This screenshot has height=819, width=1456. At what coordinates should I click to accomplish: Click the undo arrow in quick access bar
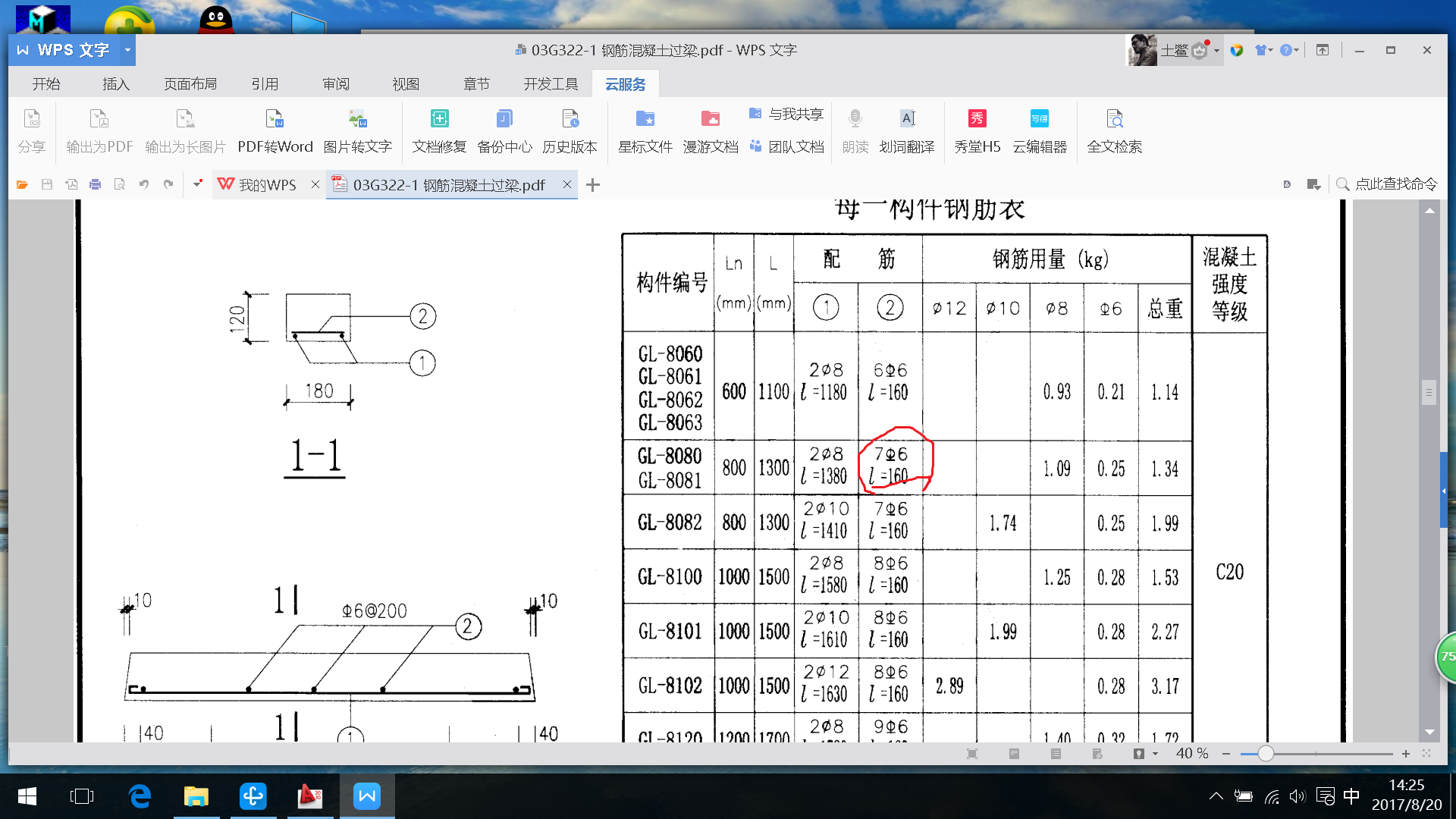[x=143, y=184]
